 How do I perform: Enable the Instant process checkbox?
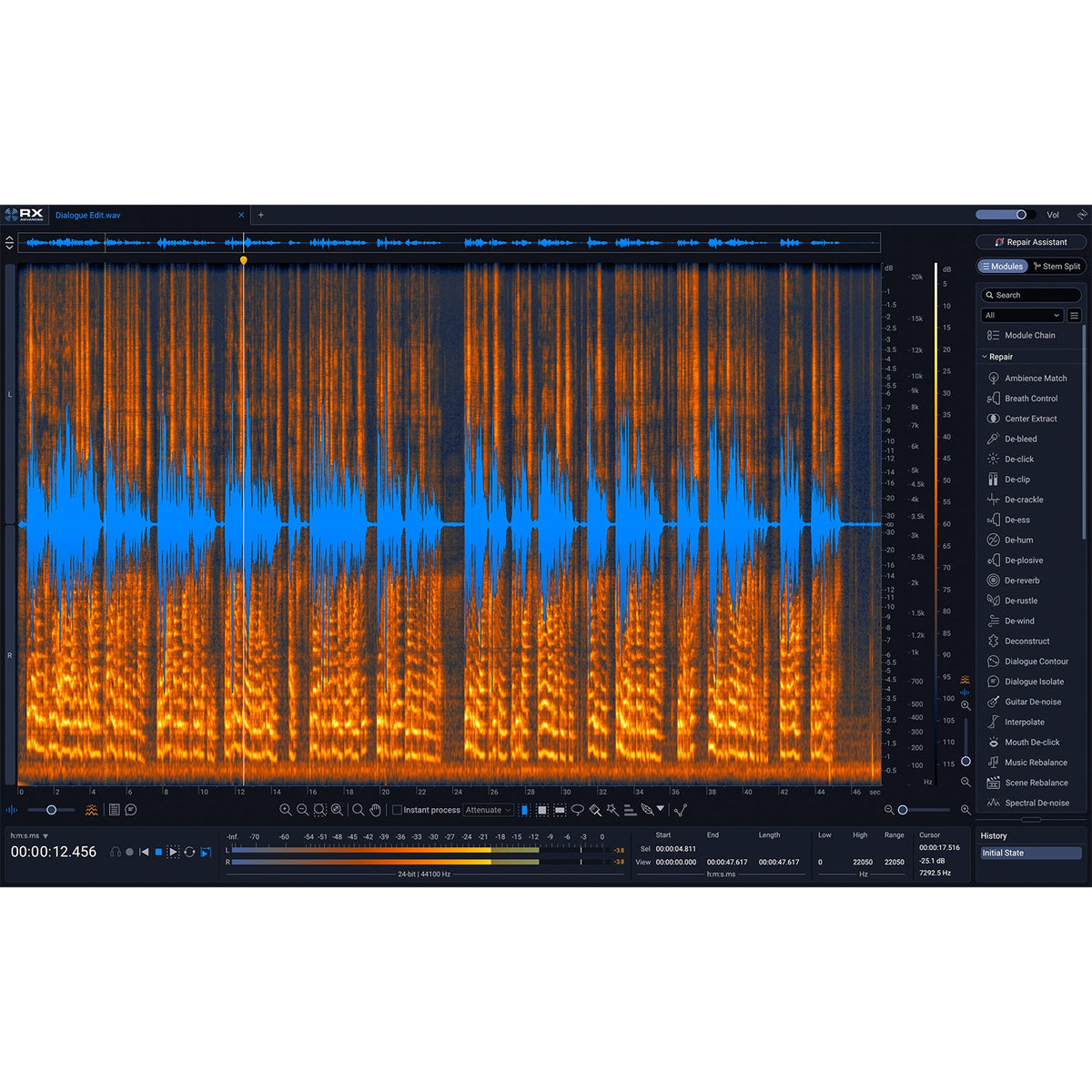click(397, 810)
